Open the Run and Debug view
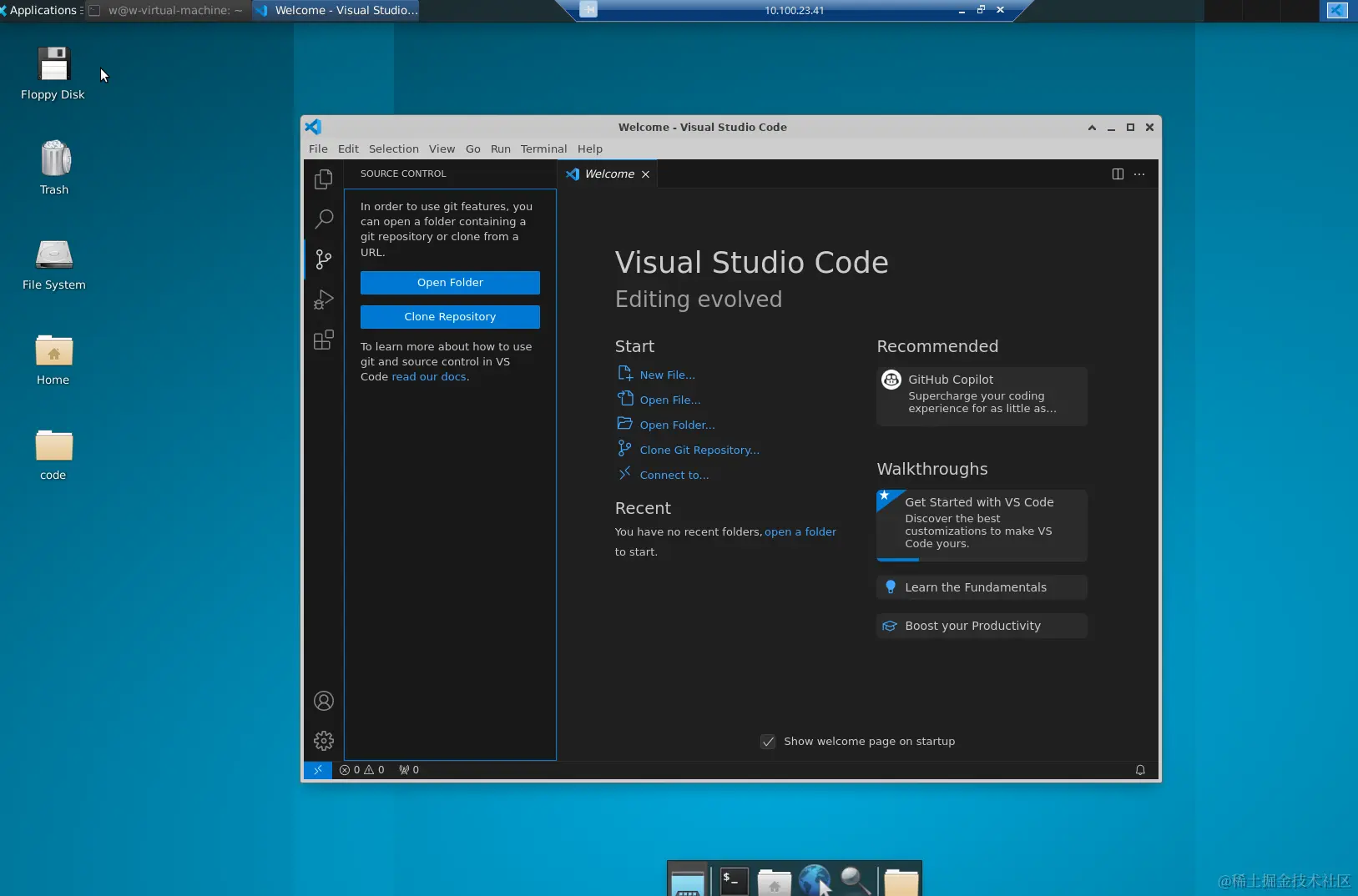1358x896 pixels. point(324,300)
